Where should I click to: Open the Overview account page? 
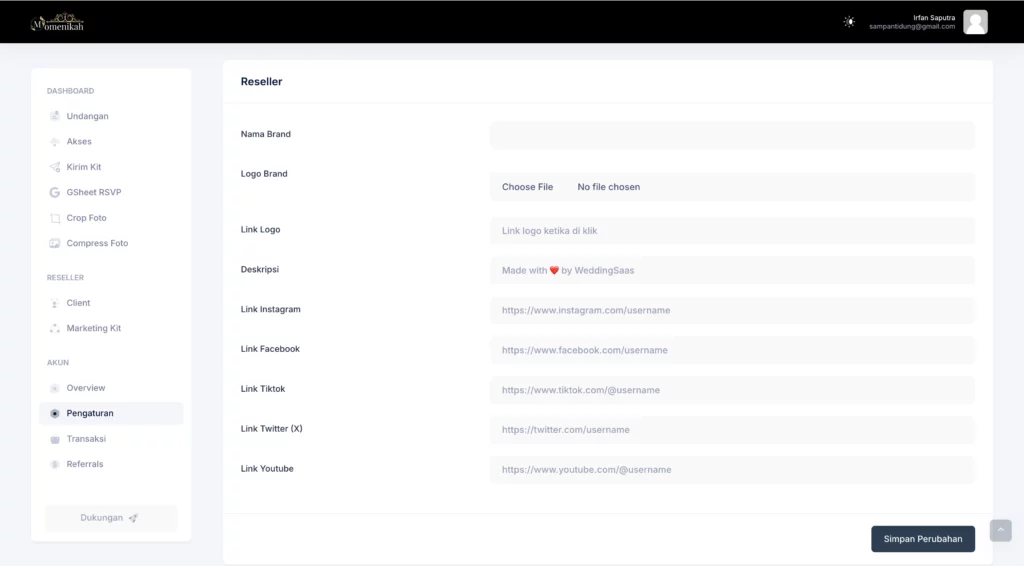click(111, 388)
